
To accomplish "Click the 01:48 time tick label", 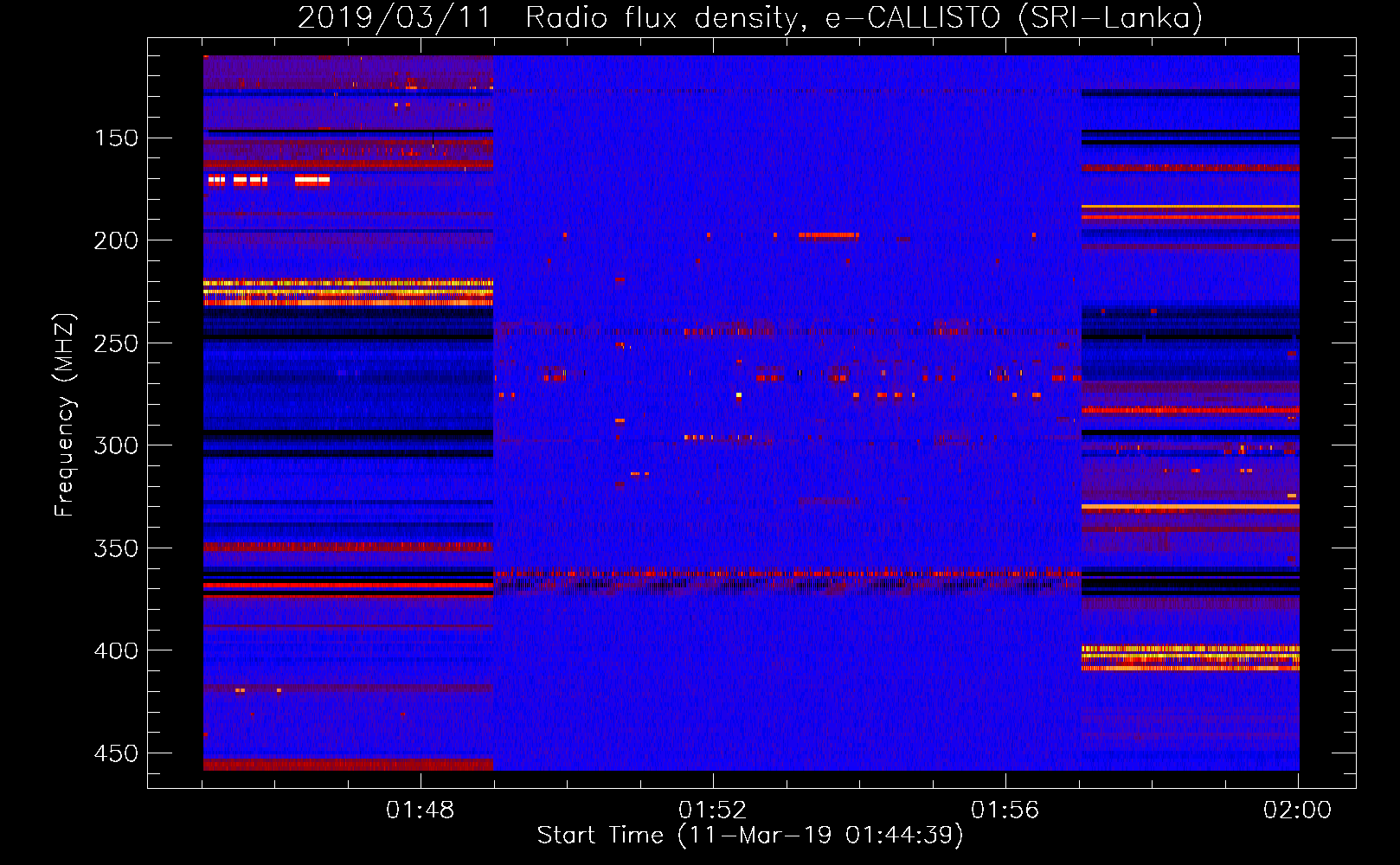I will (x=421, y=811).
